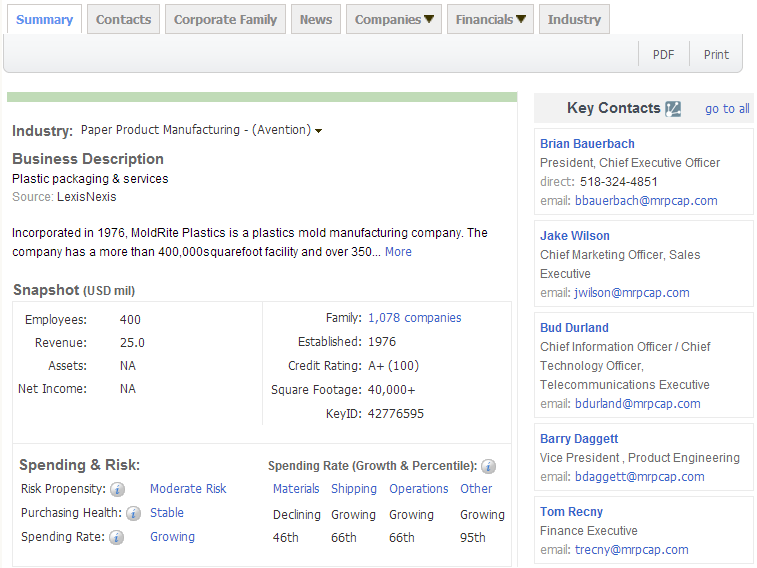Switch to the Corporate Family tab
The image size is (757, 568).
[226, 19]
